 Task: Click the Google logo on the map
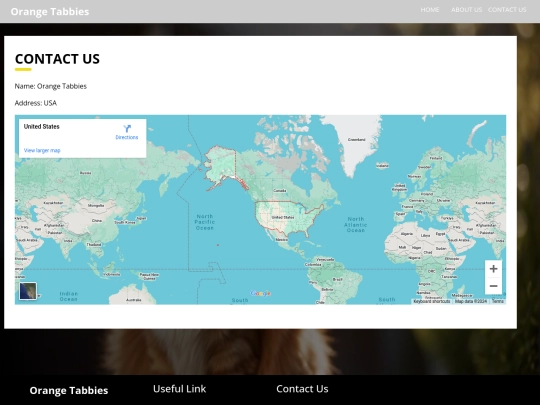coord(261,293)
